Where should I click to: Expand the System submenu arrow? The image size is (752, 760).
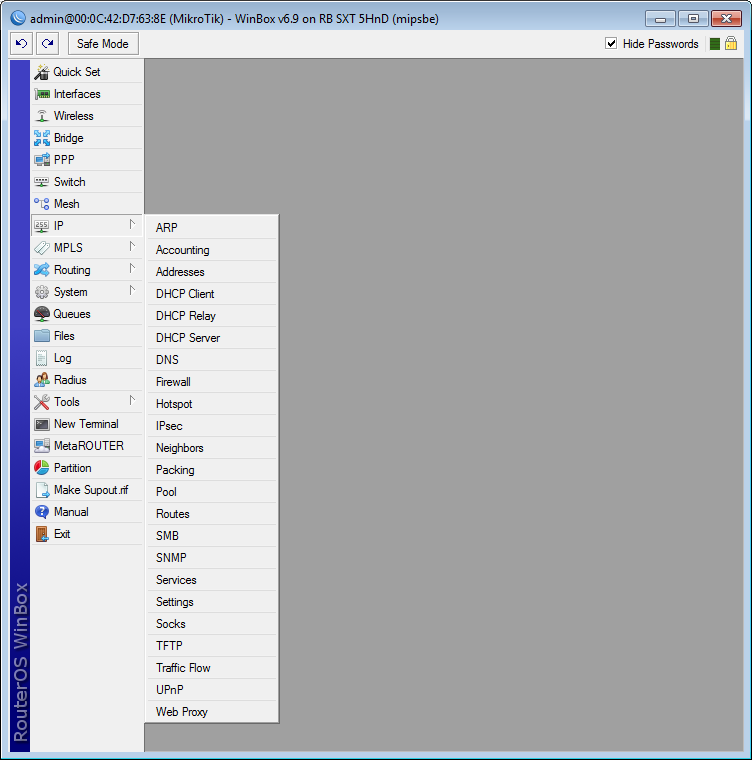[132, 290]
